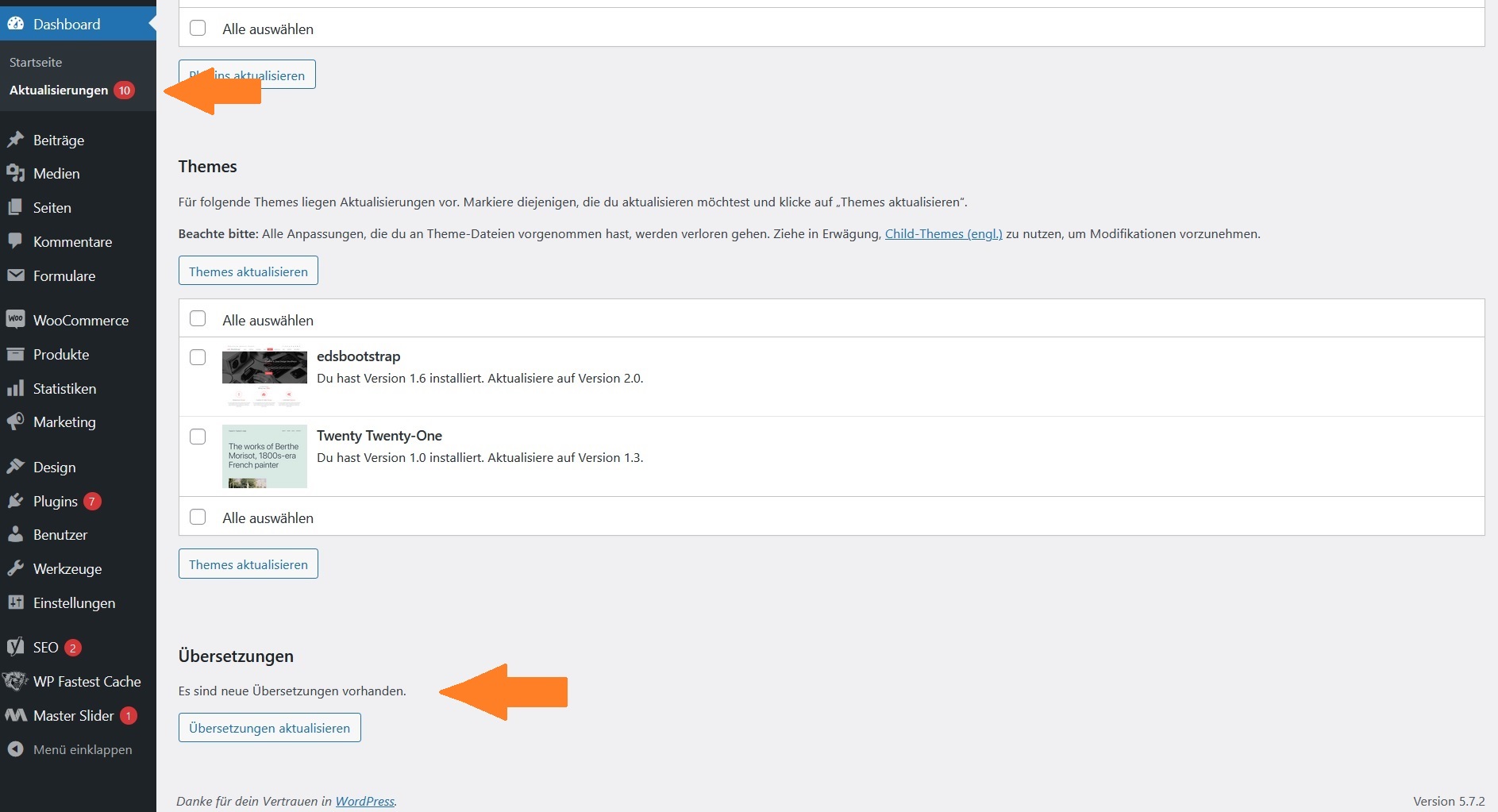The height and width of the screenshot is (812, 1498).
Task: Click upper Themes aktualisieren button
Action: pyautogui.click(x=248, y=271)
